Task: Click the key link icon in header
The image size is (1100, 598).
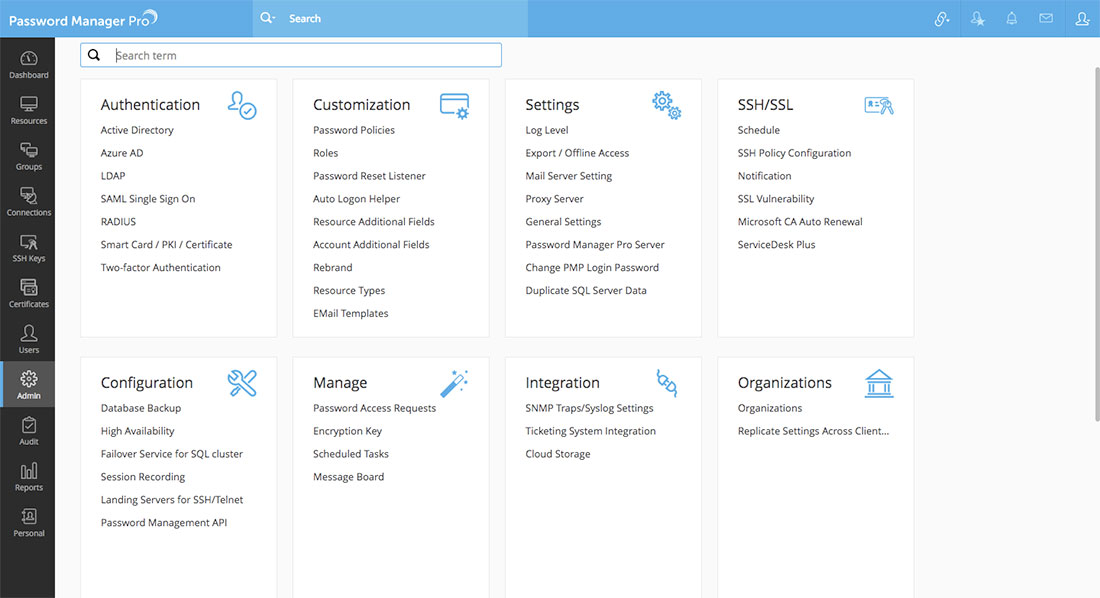Action: point(942,18)
